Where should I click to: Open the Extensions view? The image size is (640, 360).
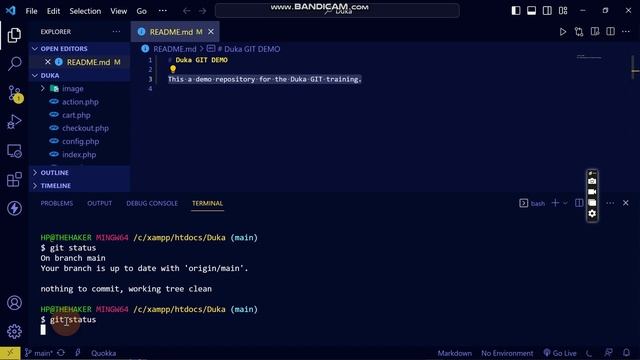tap(14, 179)
